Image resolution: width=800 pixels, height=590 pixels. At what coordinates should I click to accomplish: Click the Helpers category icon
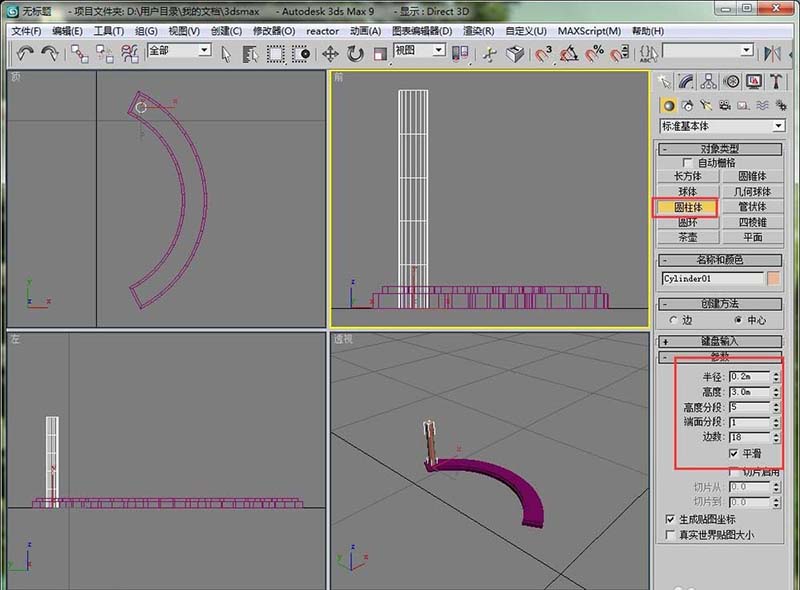pos(743,106)
